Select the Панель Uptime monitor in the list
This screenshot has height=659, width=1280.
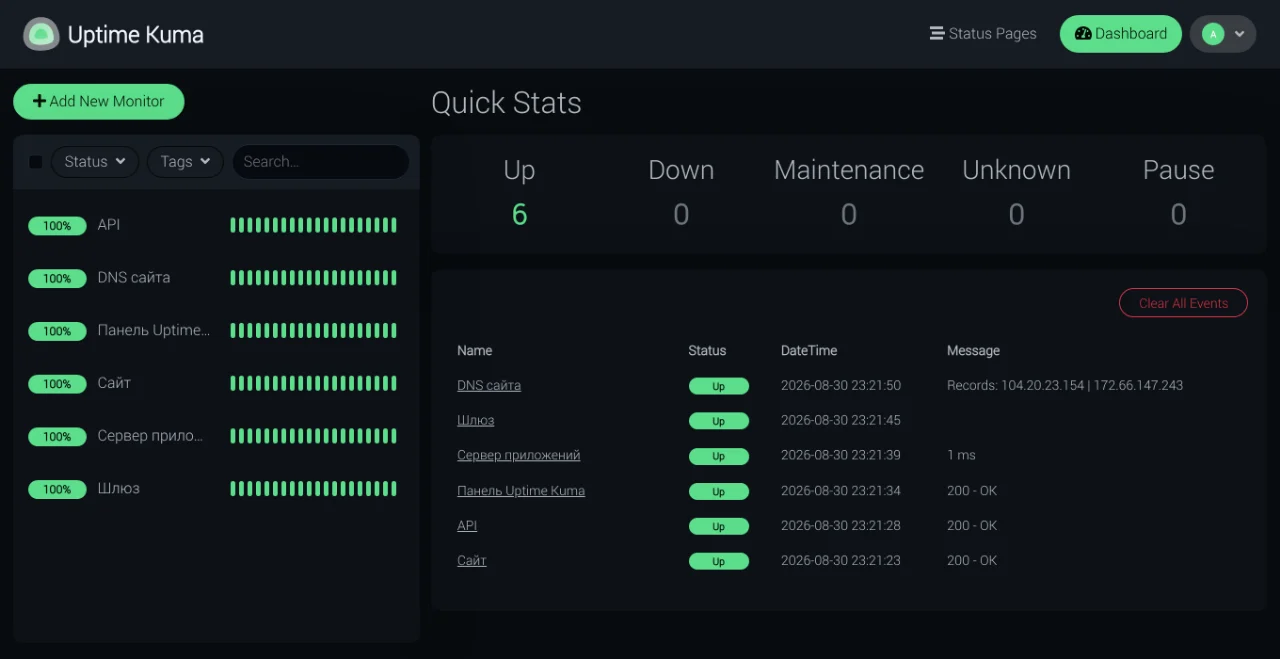(216, 331)
